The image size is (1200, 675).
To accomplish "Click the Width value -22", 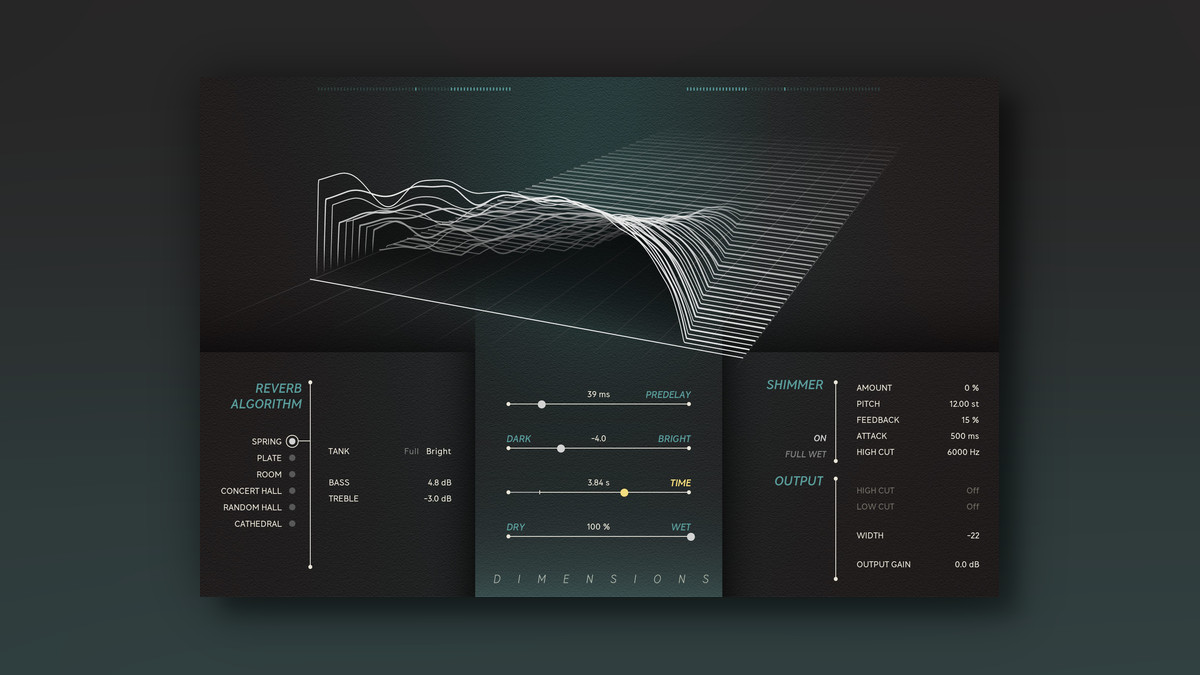I will click(x=973, y=536).
